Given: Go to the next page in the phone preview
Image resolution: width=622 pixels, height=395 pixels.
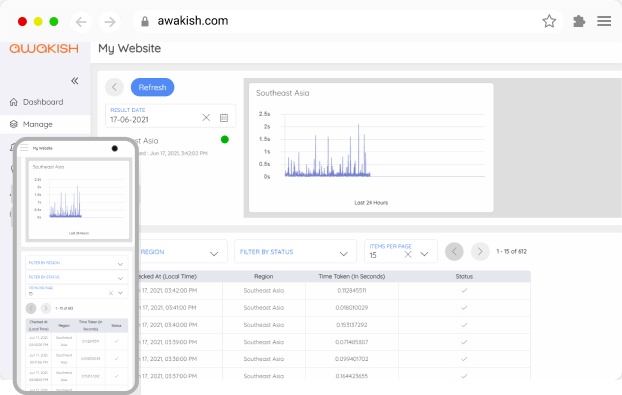Looking at the screenshot, I should click(46, 308).
